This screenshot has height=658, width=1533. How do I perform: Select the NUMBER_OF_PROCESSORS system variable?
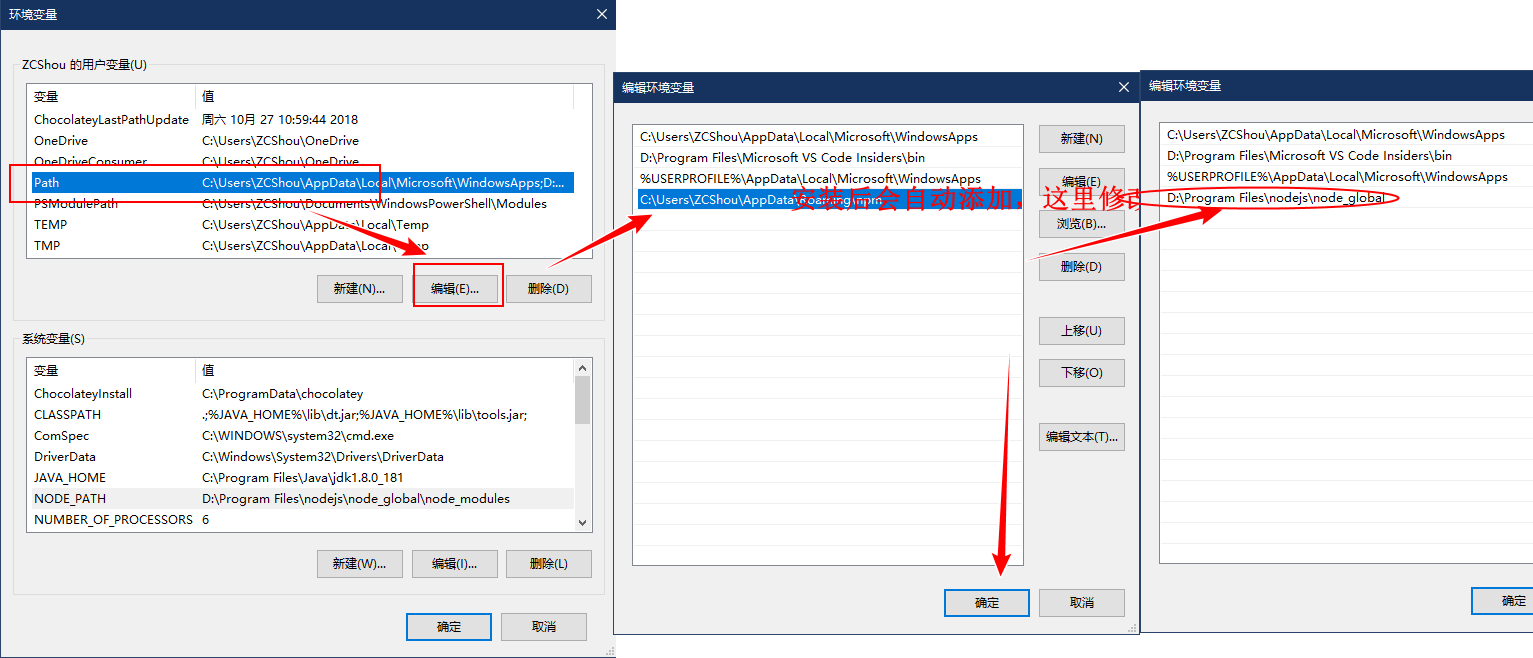(x=300, y=519)
